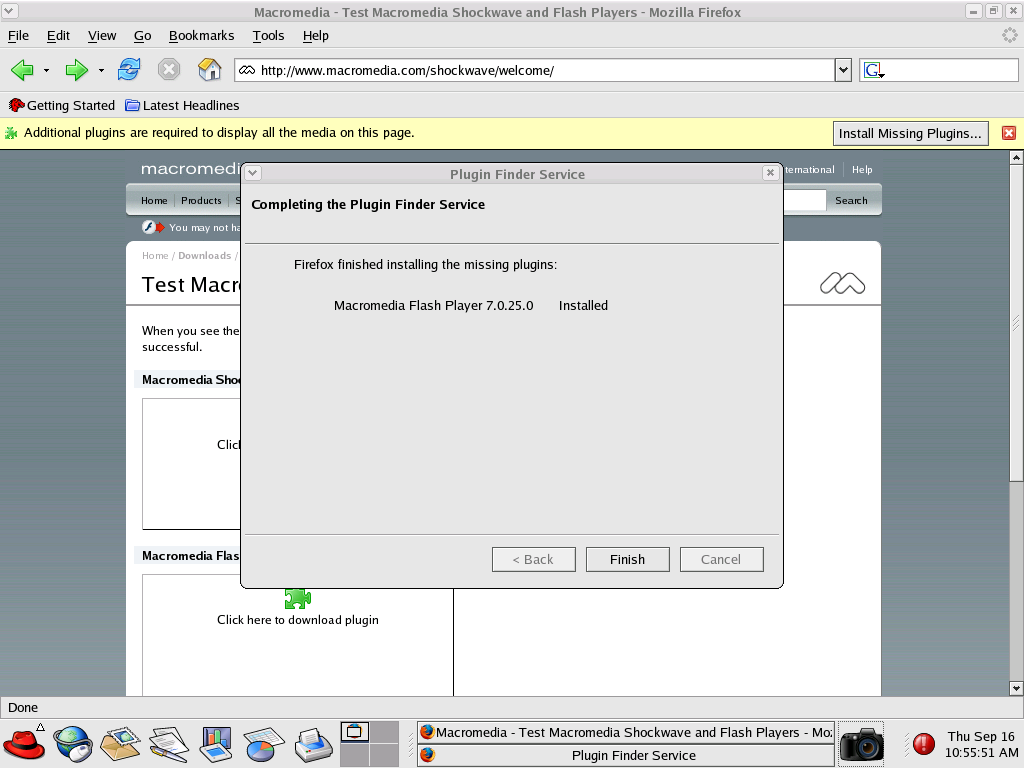This screenshot has height=768, width=1024.
Task: Open the Edit menu
Action: coord(58,35)
